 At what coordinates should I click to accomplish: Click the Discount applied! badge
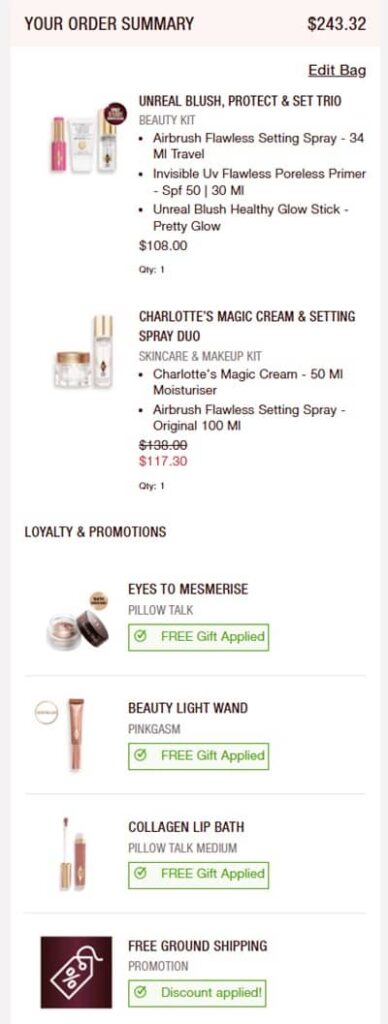tap(198, 993)
